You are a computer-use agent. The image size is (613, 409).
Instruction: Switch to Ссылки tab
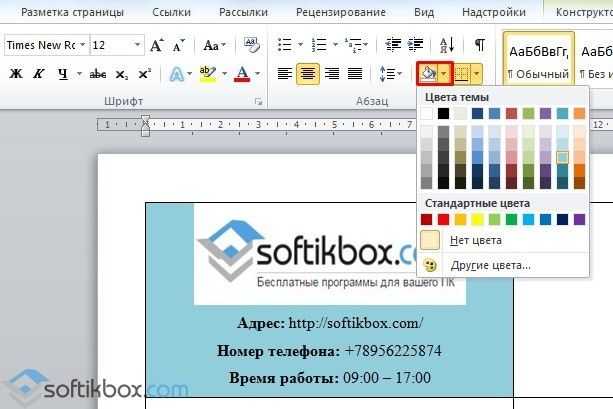pyautogui.click(x=172, y=12)
